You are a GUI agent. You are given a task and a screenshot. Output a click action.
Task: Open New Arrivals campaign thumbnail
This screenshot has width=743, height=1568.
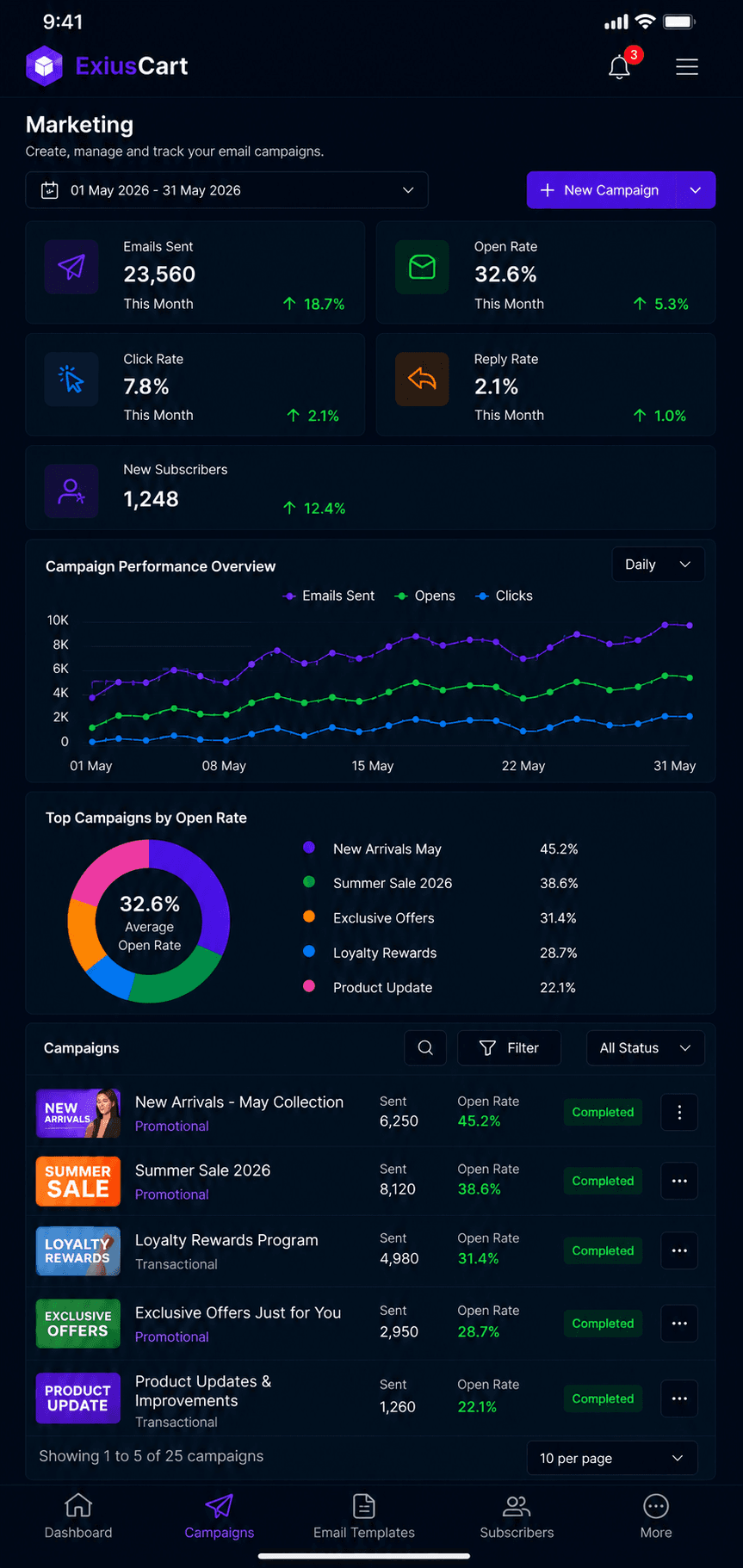pyautogui.click(x=78, y=1113)
